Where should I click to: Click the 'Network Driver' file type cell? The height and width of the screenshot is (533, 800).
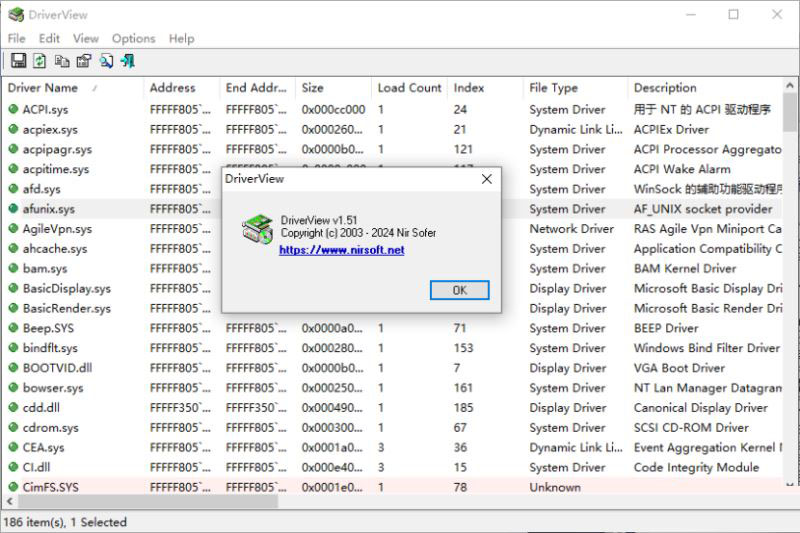coord(571,229)
